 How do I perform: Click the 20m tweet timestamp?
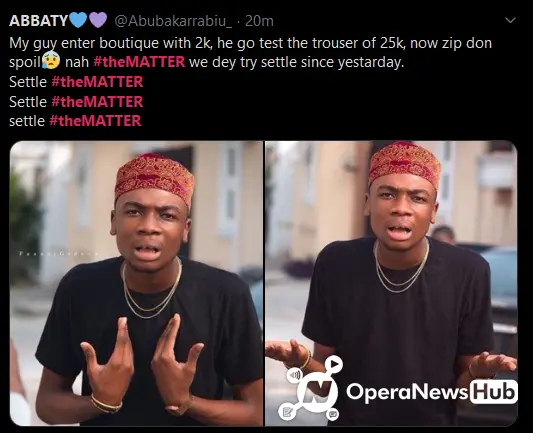click(259, 21)
